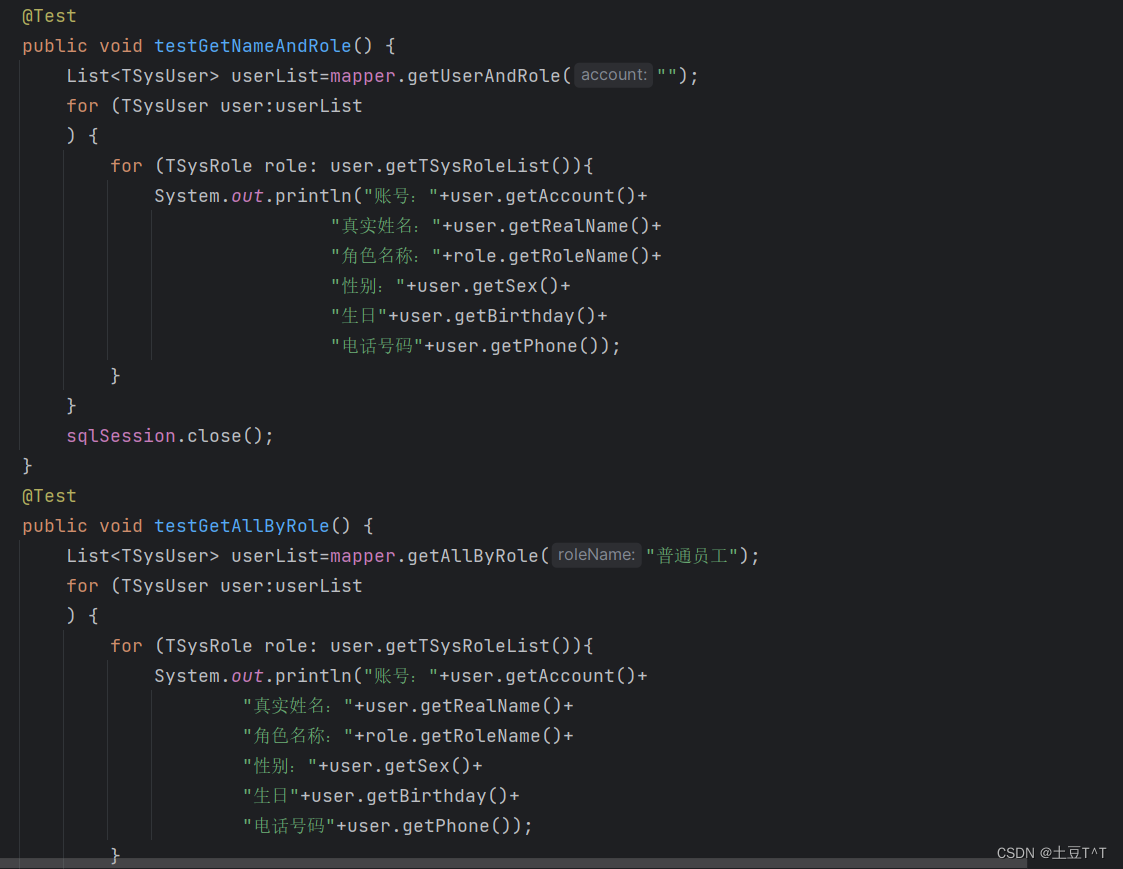Viewport: 1123px width, 869px height.
Task: Click the CSDN @土豆T^T watermark
Action: pyautogui.click(x=1051, y=853)
